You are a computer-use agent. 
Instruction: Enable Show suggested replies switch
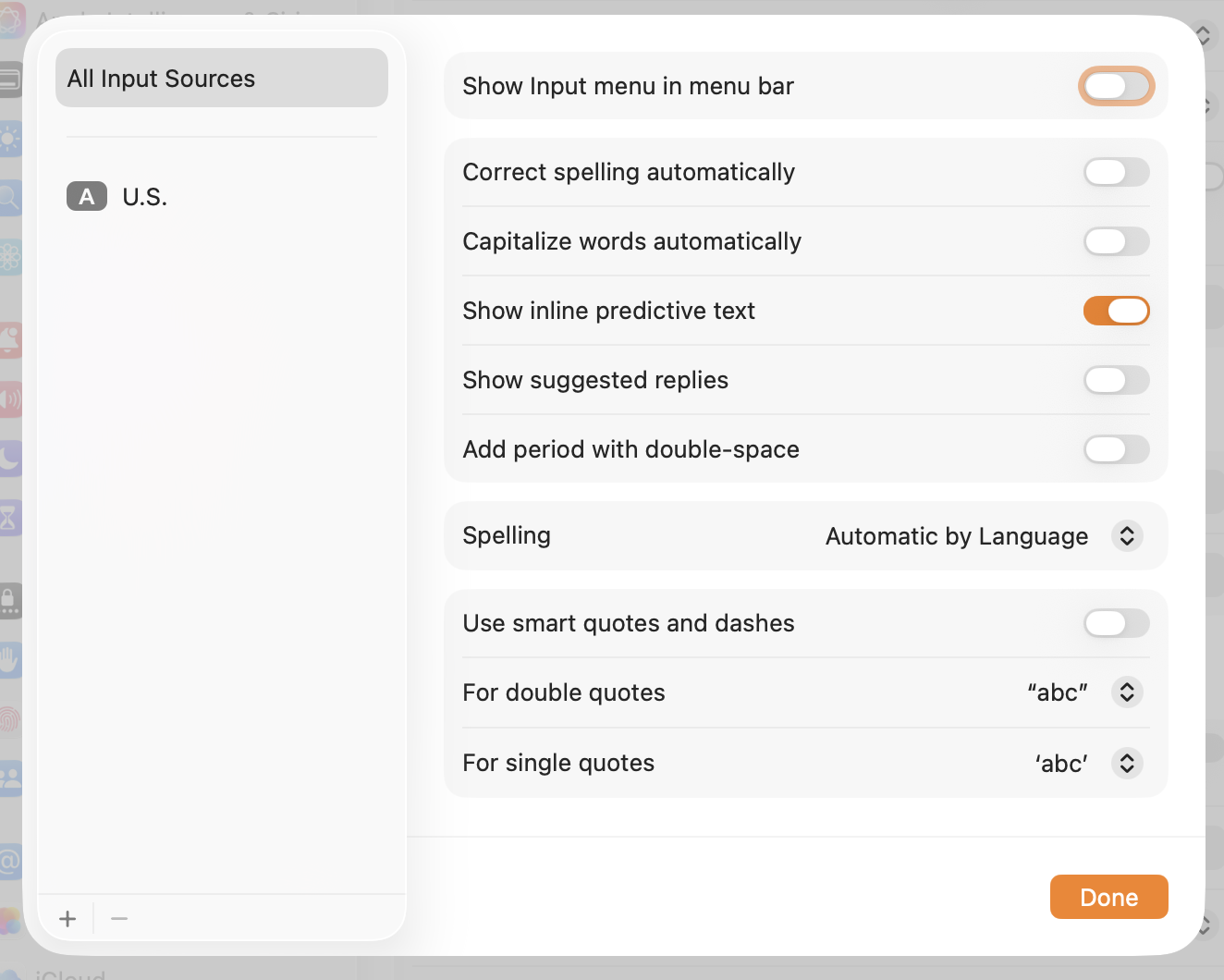(x=1116, y=380)
